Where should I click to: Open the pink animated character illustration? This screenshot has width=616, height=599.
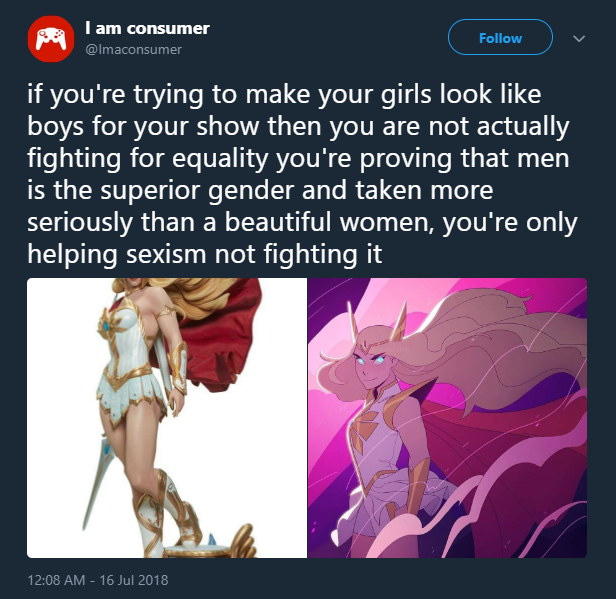click(447, 418)
